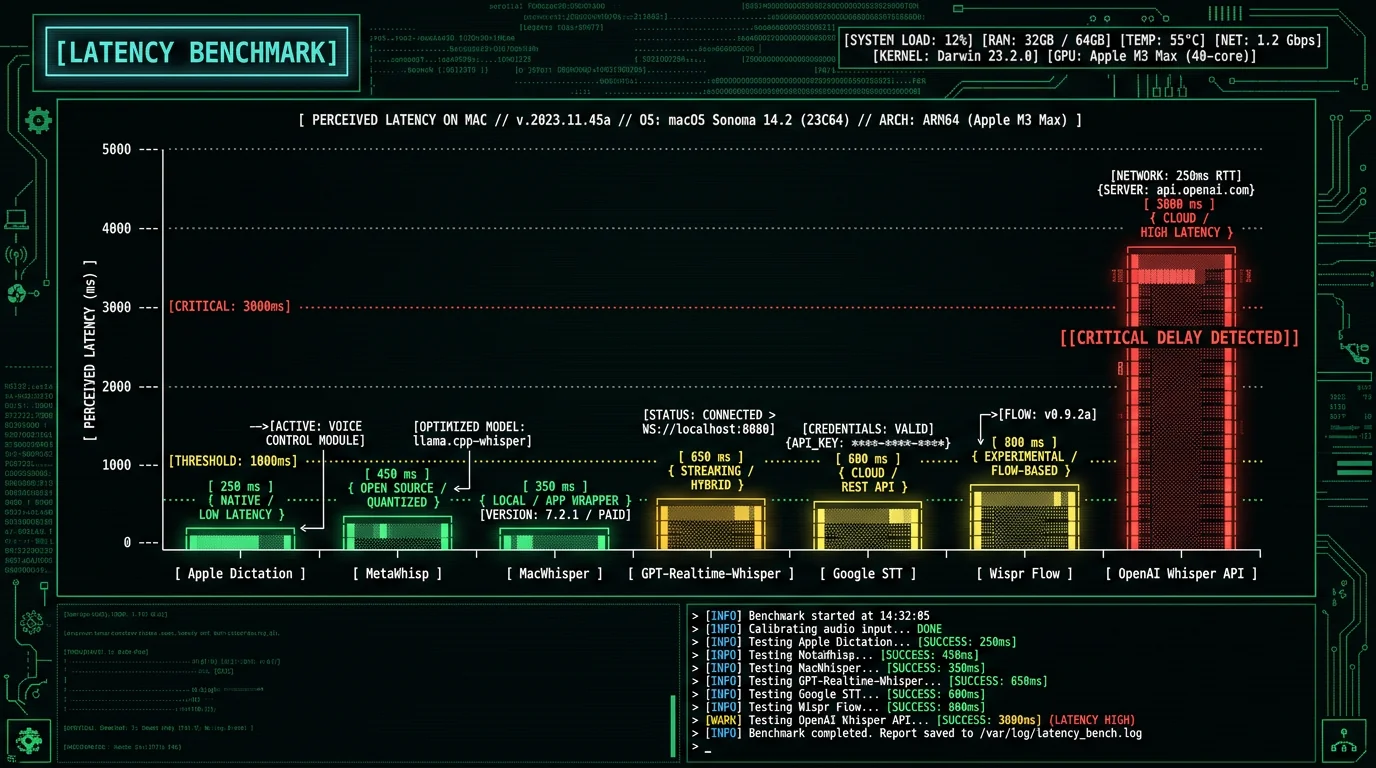Image resolution: width=1376 pixels, height=768 pixels.
Task: Click the [TEMP: 55°C] status readout
Action: click(1161, 40)
